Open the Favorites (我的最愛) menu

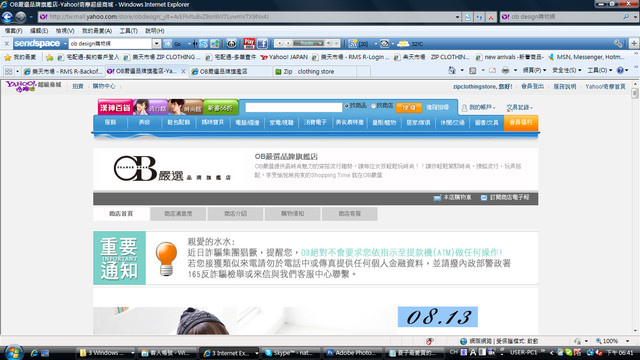click(x=97, y=31)
